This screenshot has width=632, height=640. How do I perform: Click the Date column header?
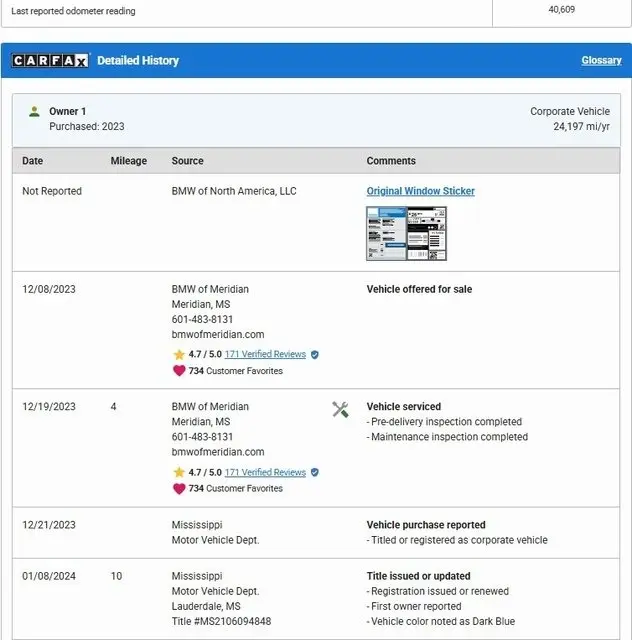[x=33, y=161]
